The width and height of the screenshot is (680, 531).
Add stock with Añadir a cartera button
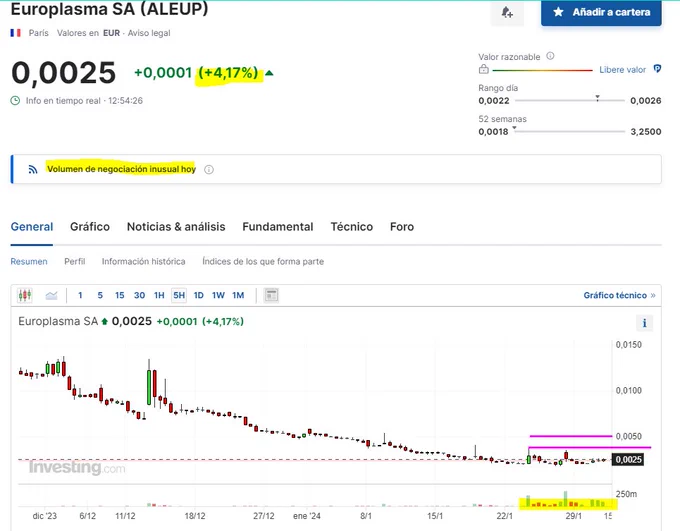[601, 13]
